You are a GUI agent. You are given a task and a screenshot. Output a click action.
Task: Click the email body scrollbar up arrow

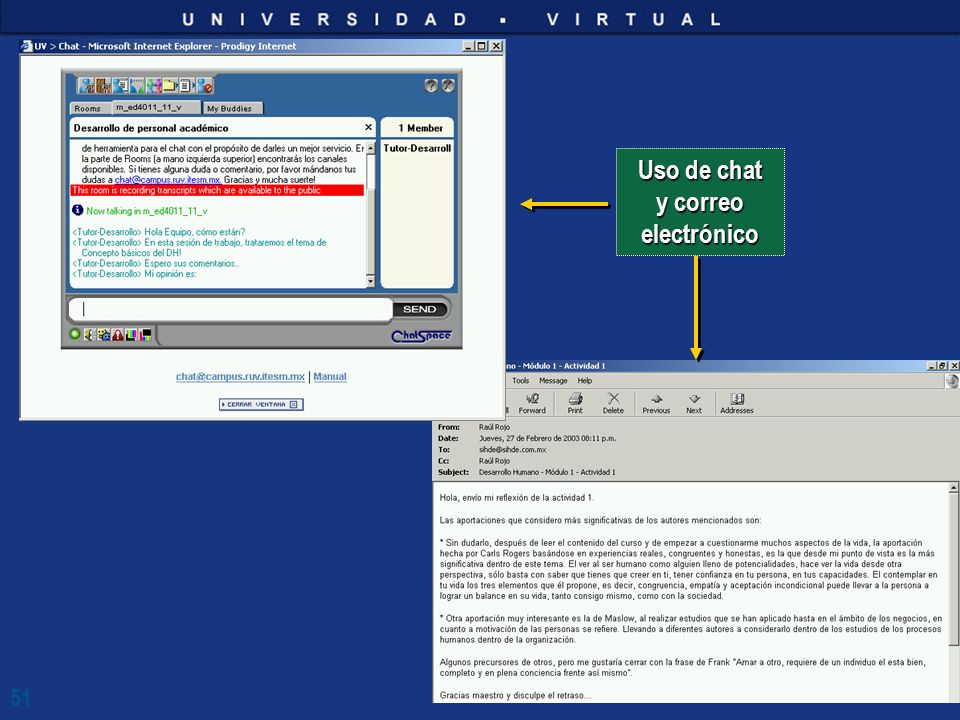954,488
